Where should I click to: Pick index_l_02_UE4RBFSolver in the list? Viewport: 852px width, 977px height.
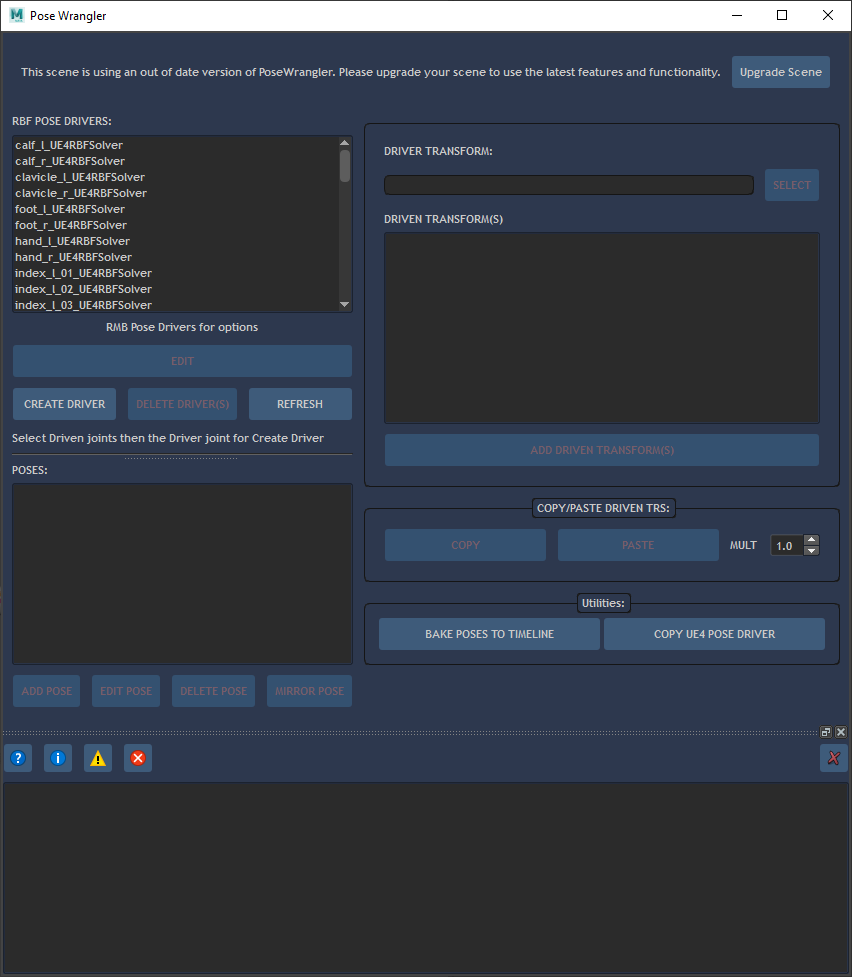(83, 289)
